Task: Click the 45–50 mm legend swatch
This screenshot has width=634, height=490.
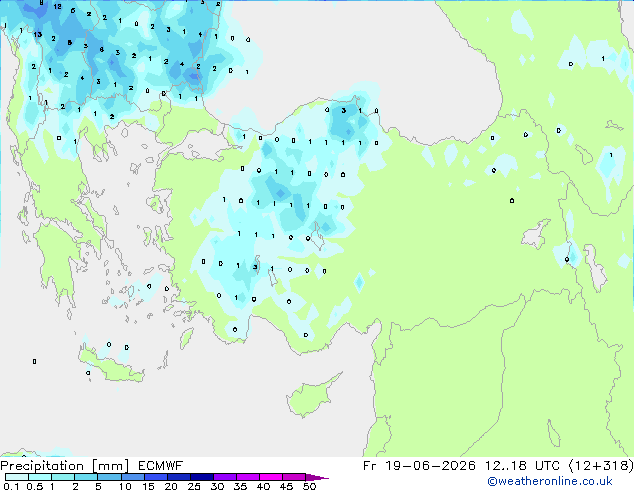Action: click(x=294, y=477)
